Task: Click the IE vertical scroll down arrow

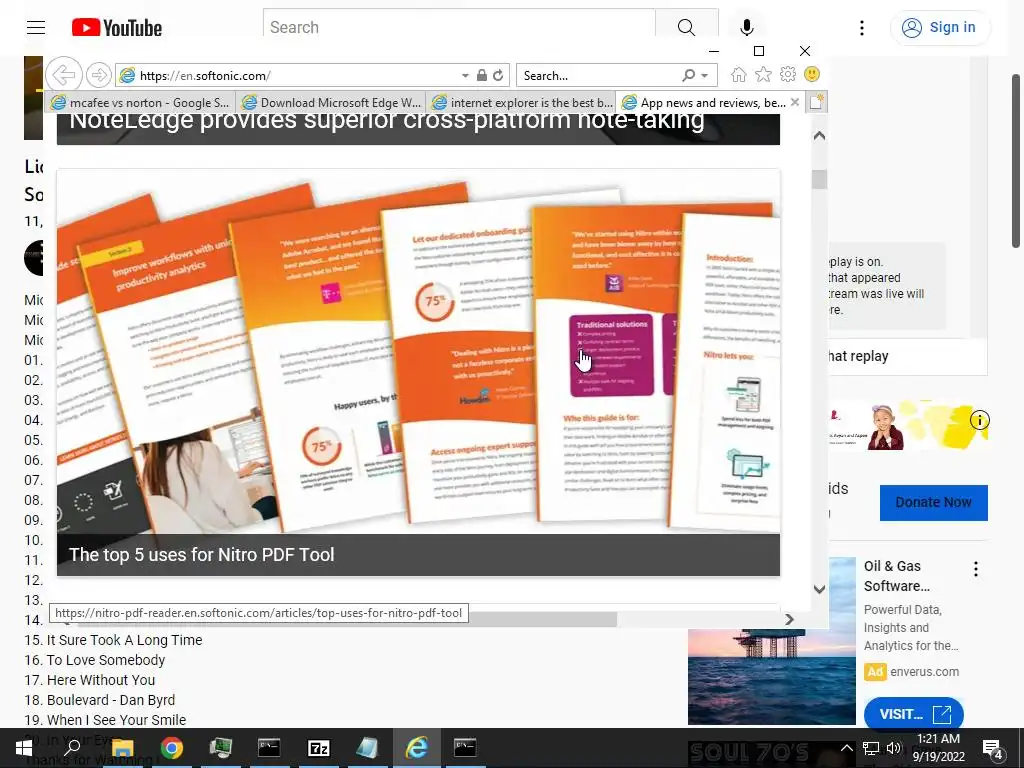Action: pyautogui.click(x=820, y=589)
